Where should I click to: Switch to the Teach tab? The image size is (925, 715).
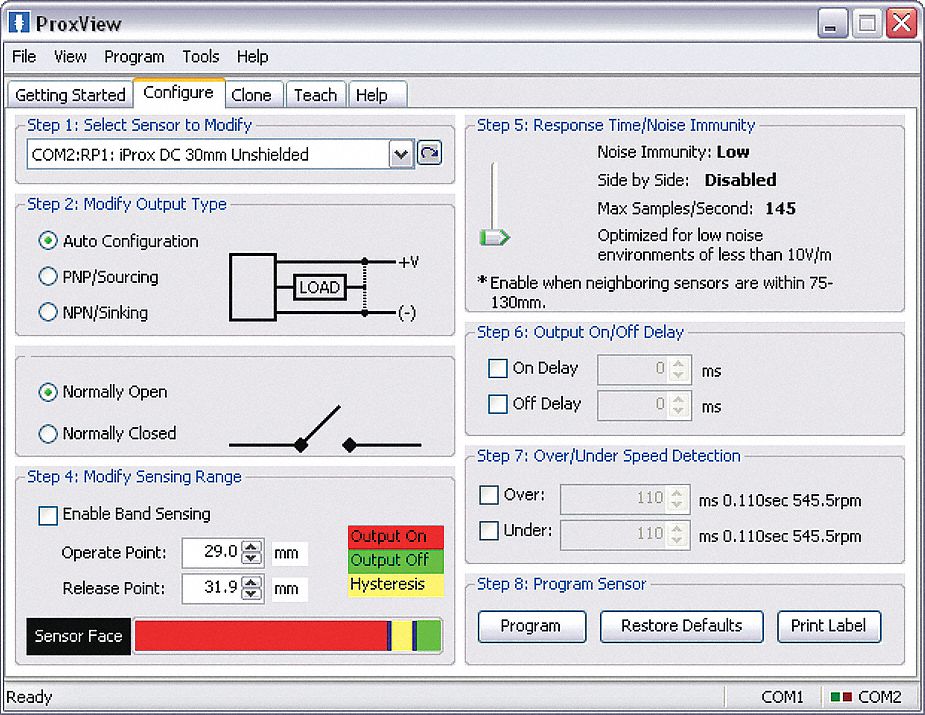click(x=315, y=95)
